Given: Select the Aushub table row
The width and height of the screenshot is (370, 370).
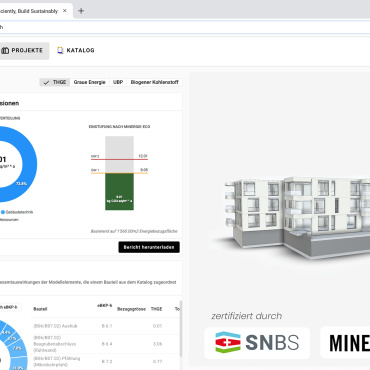Looking at the screenshot, I should (105, 326).
